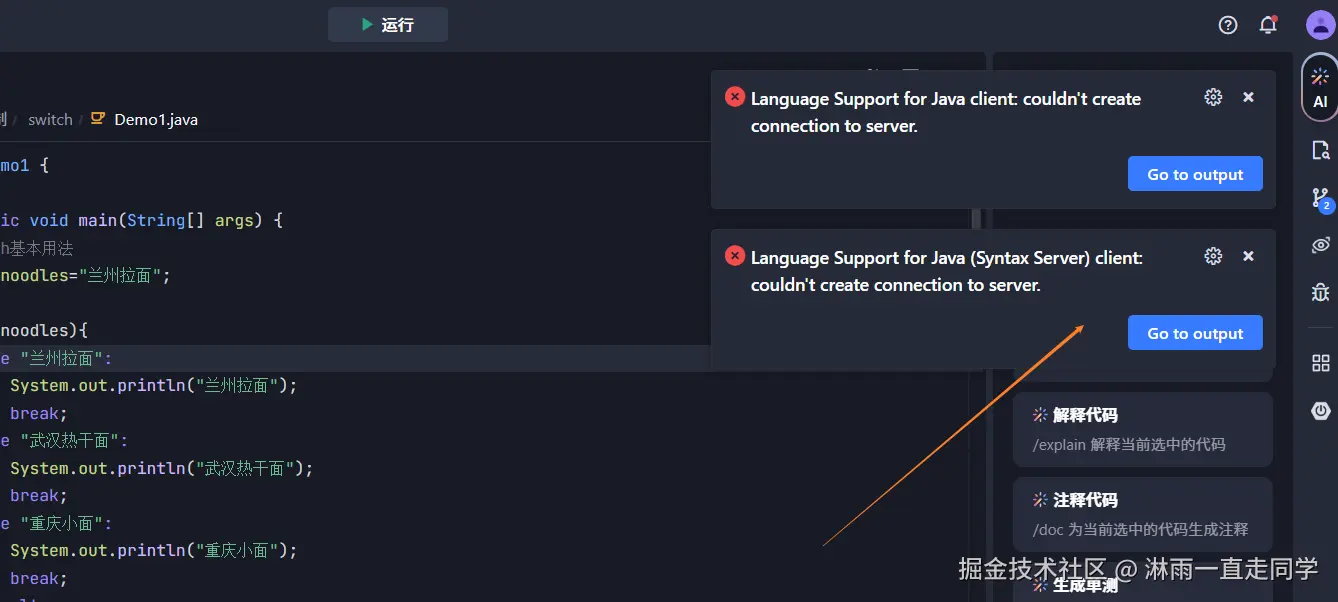Select the Demo1.java breadcrumb item
The image size is (1338, 602).
(x=155, y=120)
